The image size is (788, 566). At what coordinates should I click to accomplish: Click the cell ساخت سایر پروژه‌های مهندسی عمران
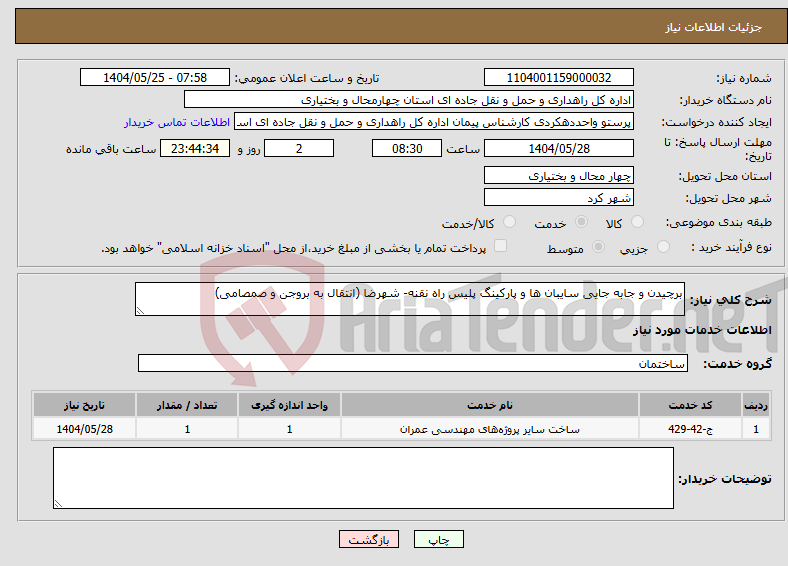489,429
